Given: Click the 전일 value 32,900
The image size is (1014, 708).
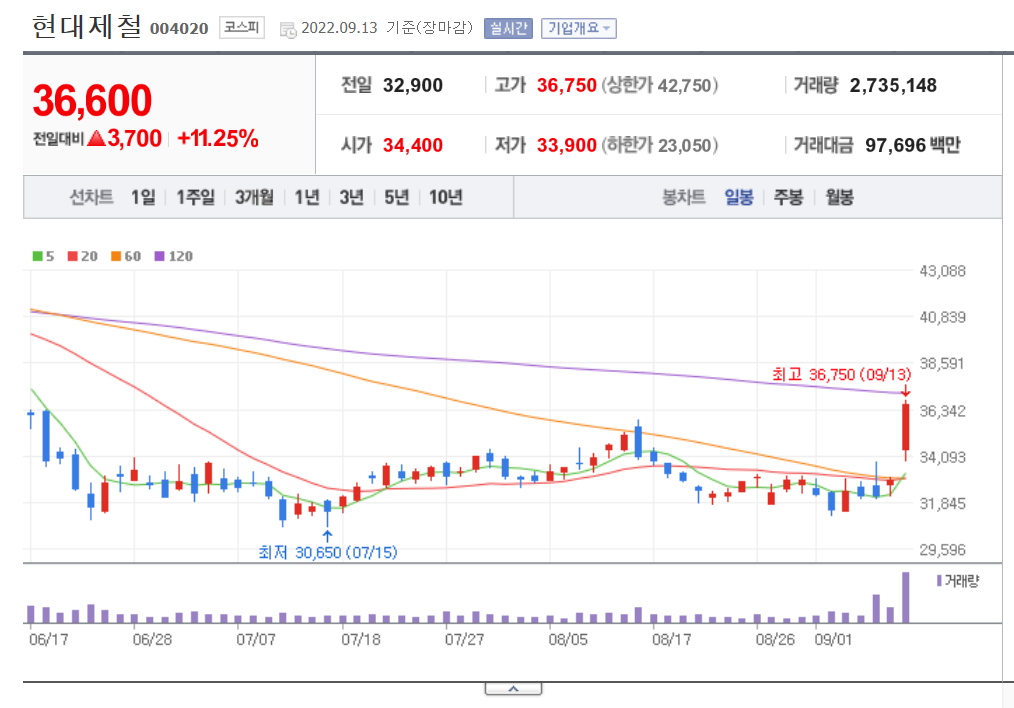Looking at the screenshot, I should coord(413,85).
